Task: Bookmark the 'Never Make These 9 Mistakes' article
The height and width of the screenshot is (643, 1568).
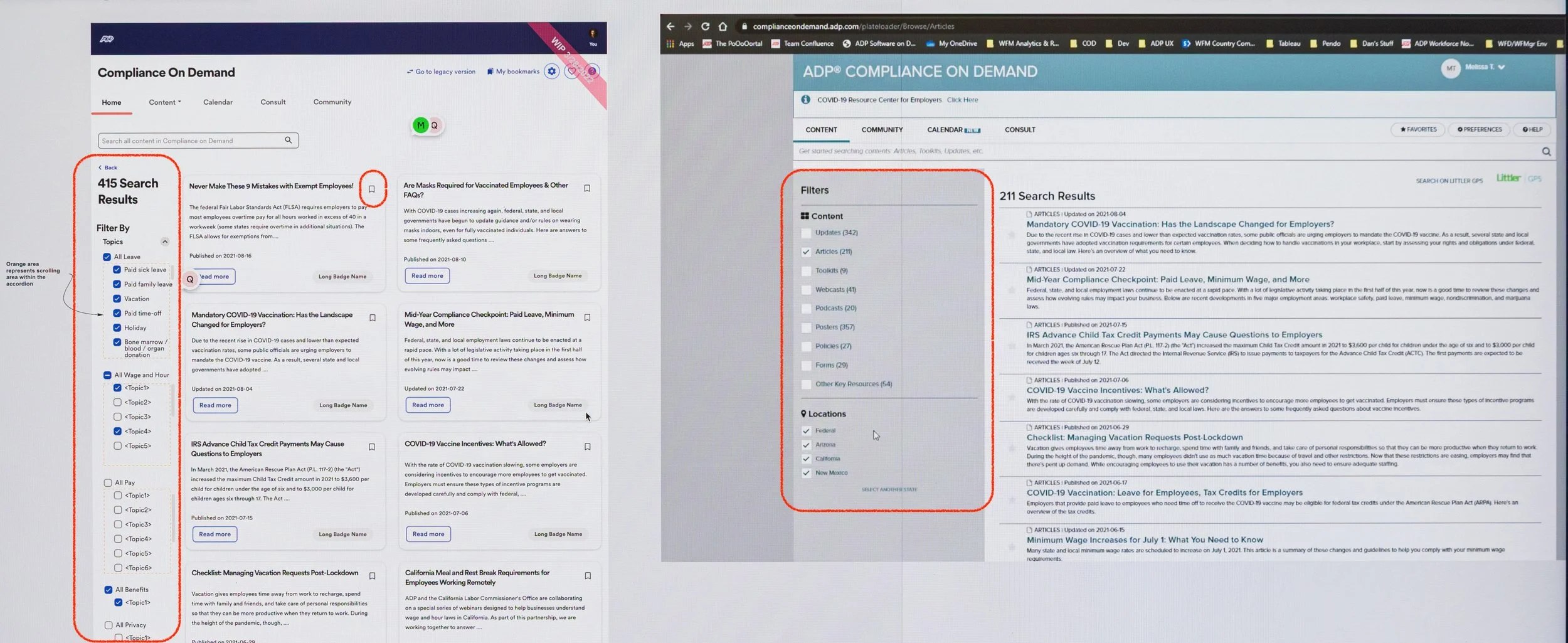Action: (x=372, y=189)
